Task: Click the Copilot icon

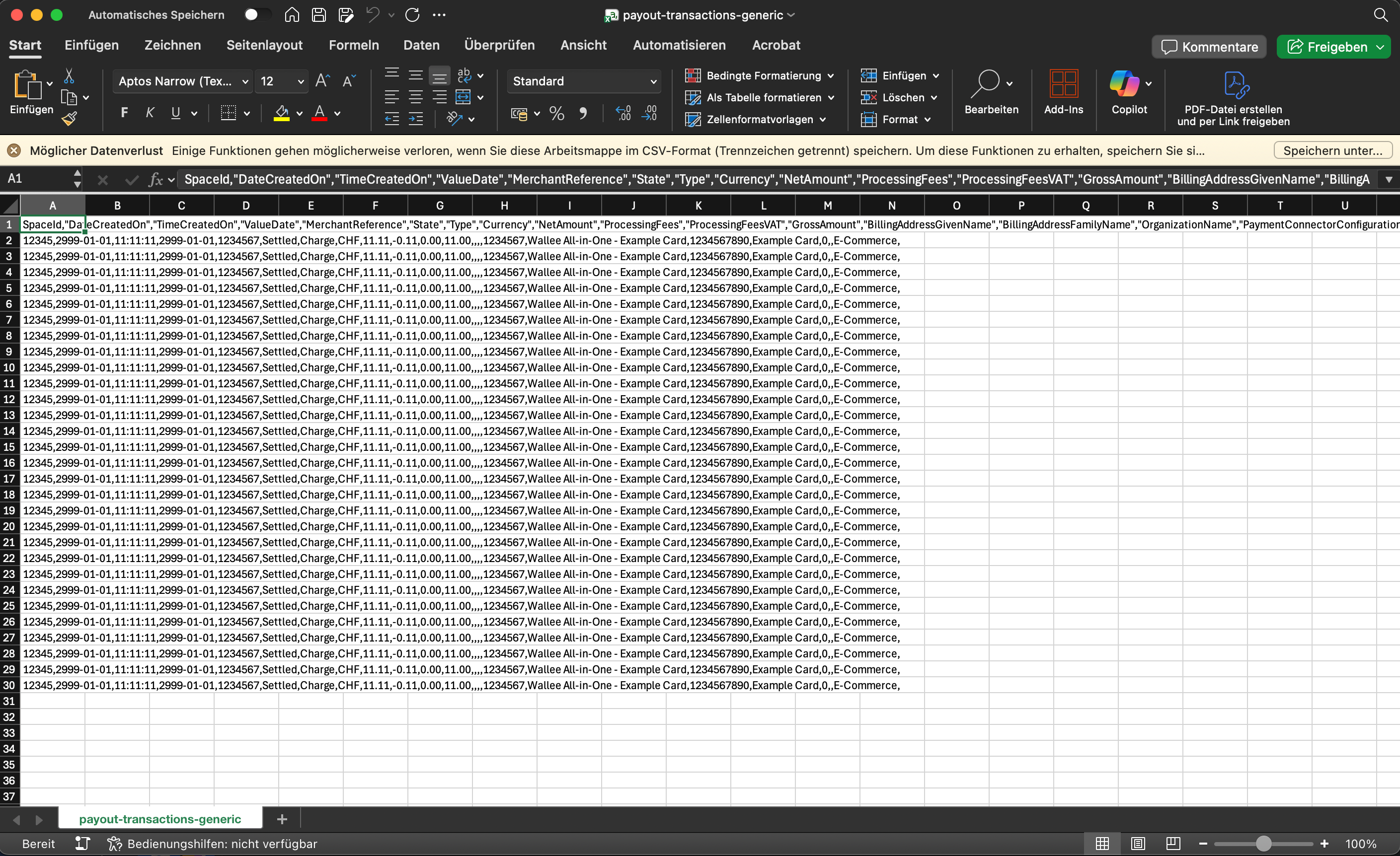Action: 1124,84
